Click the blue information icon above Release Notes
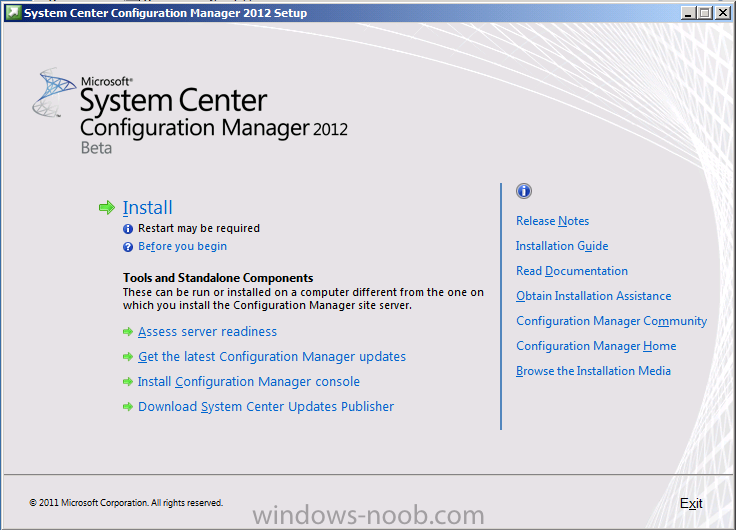736x530 pixels. click(x=524, y=191)
